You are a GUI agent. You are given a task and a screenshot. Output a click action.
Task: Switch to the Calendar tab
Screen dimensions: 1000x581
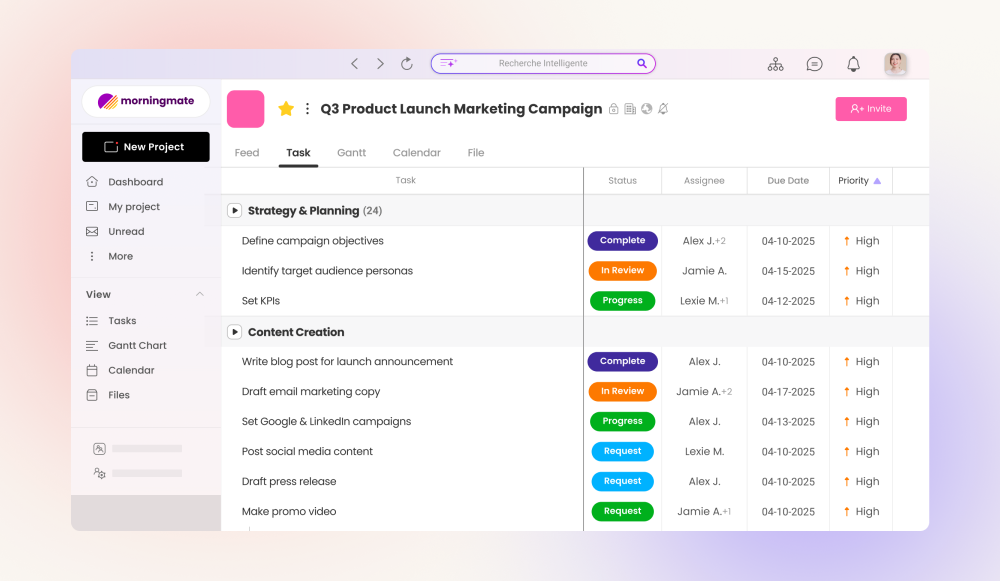point(416,153)
